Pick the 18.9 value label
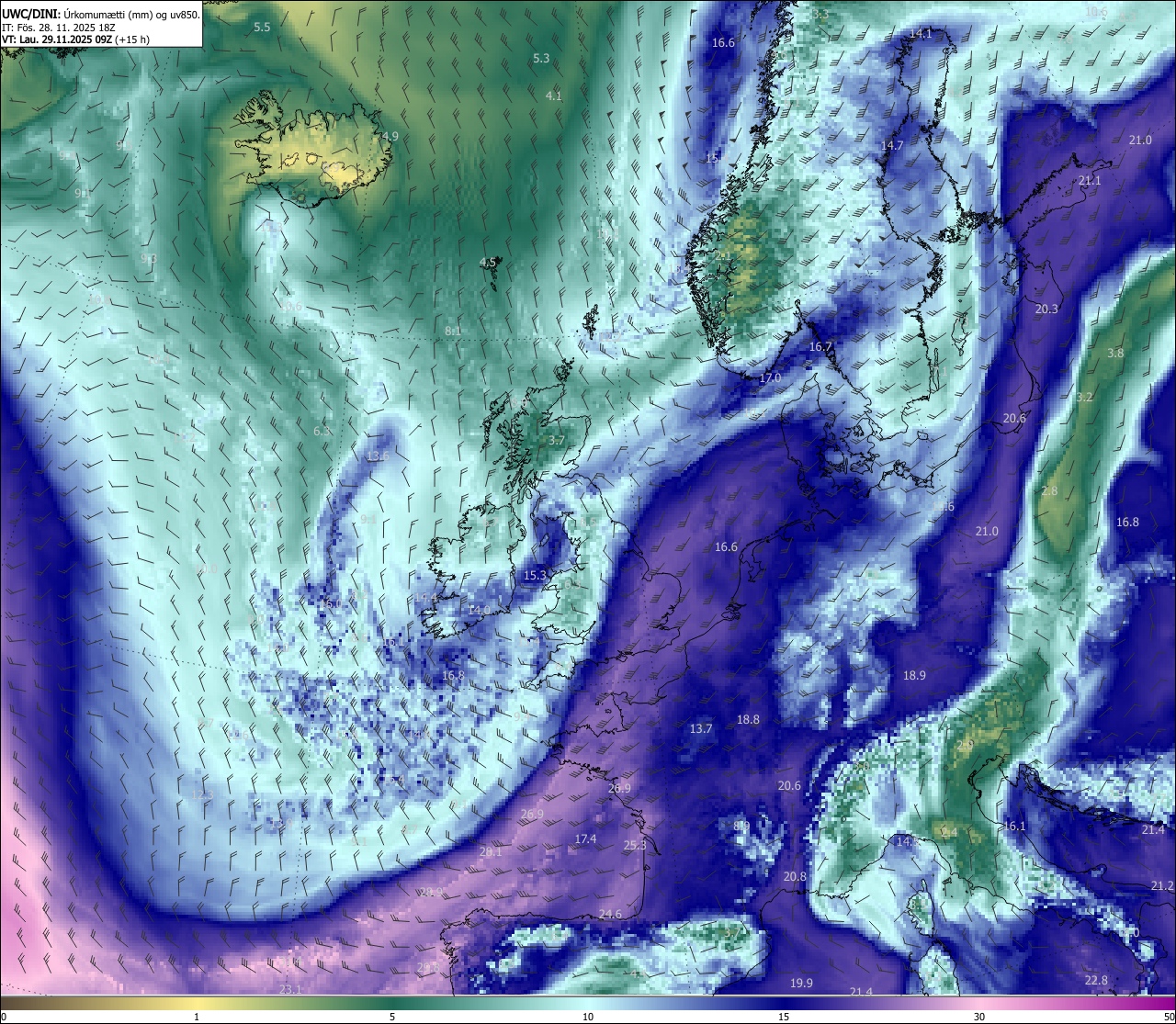This screenshot has height=1024, width=1176. click(x=914, y=675)
